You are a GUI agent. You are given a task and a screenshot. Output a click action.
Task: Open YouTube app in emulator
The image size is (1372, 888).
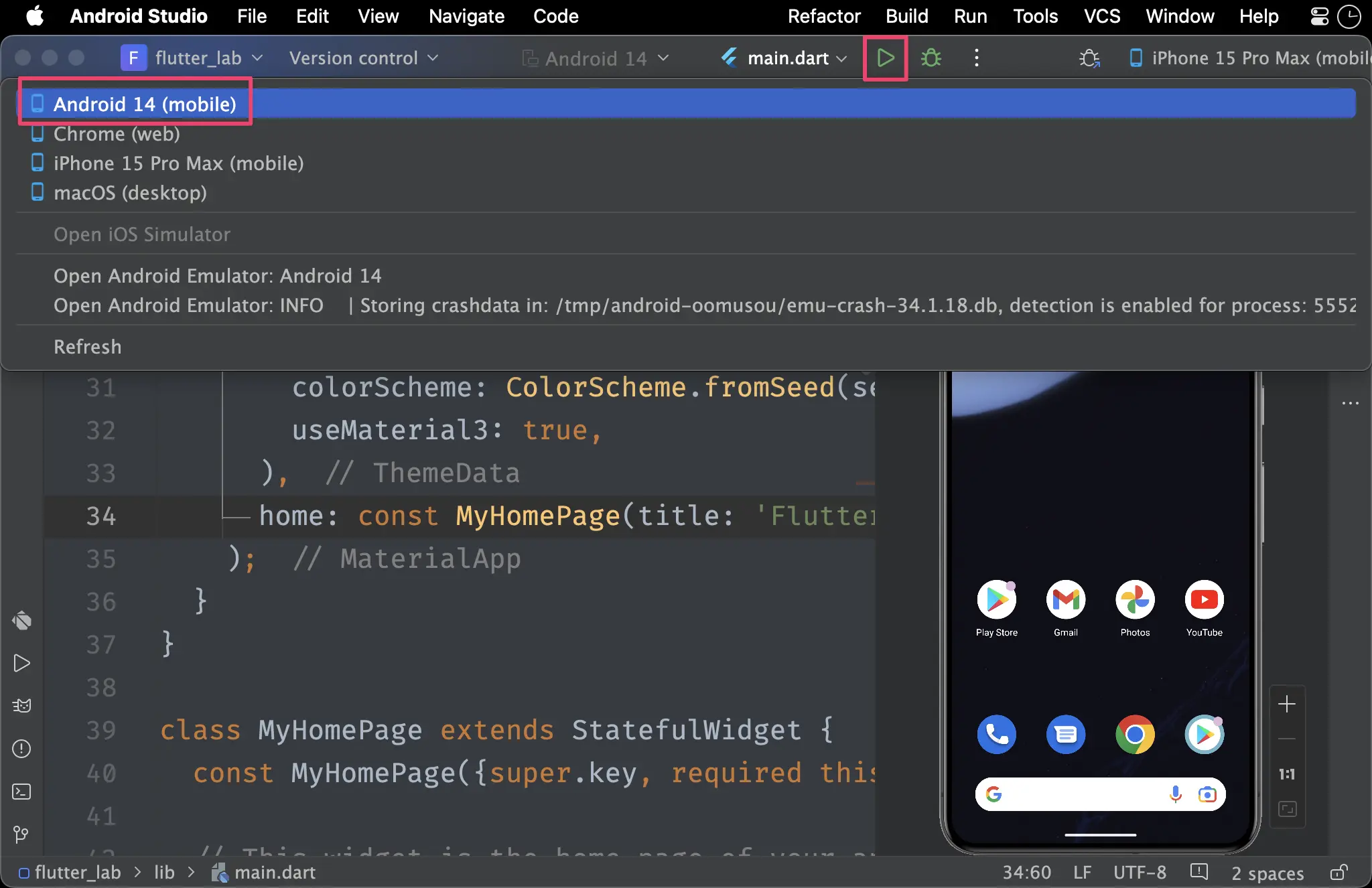pos(1205,607)
